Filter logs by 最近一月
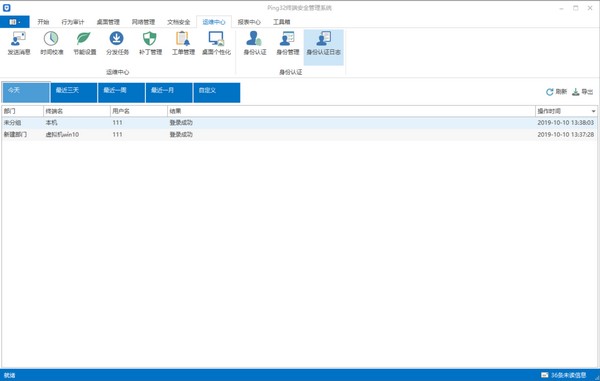Screen dimensions: 600x381 pos(169,93)
